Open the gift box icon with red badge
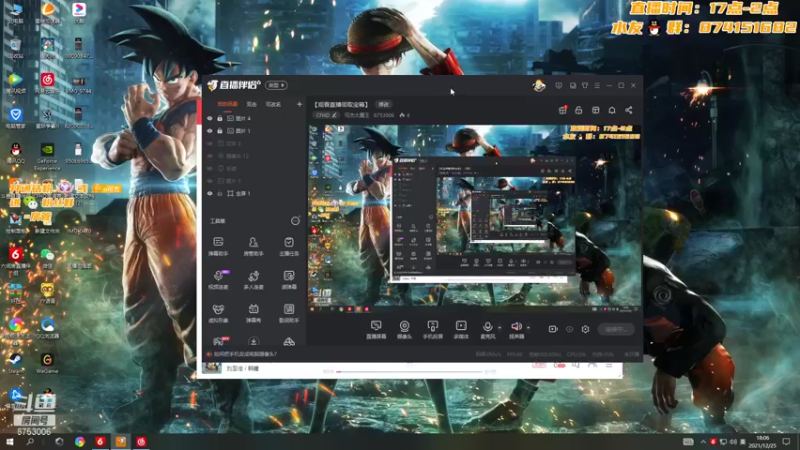This screenshot has height=450, width=800. click(x=562, y=110)
